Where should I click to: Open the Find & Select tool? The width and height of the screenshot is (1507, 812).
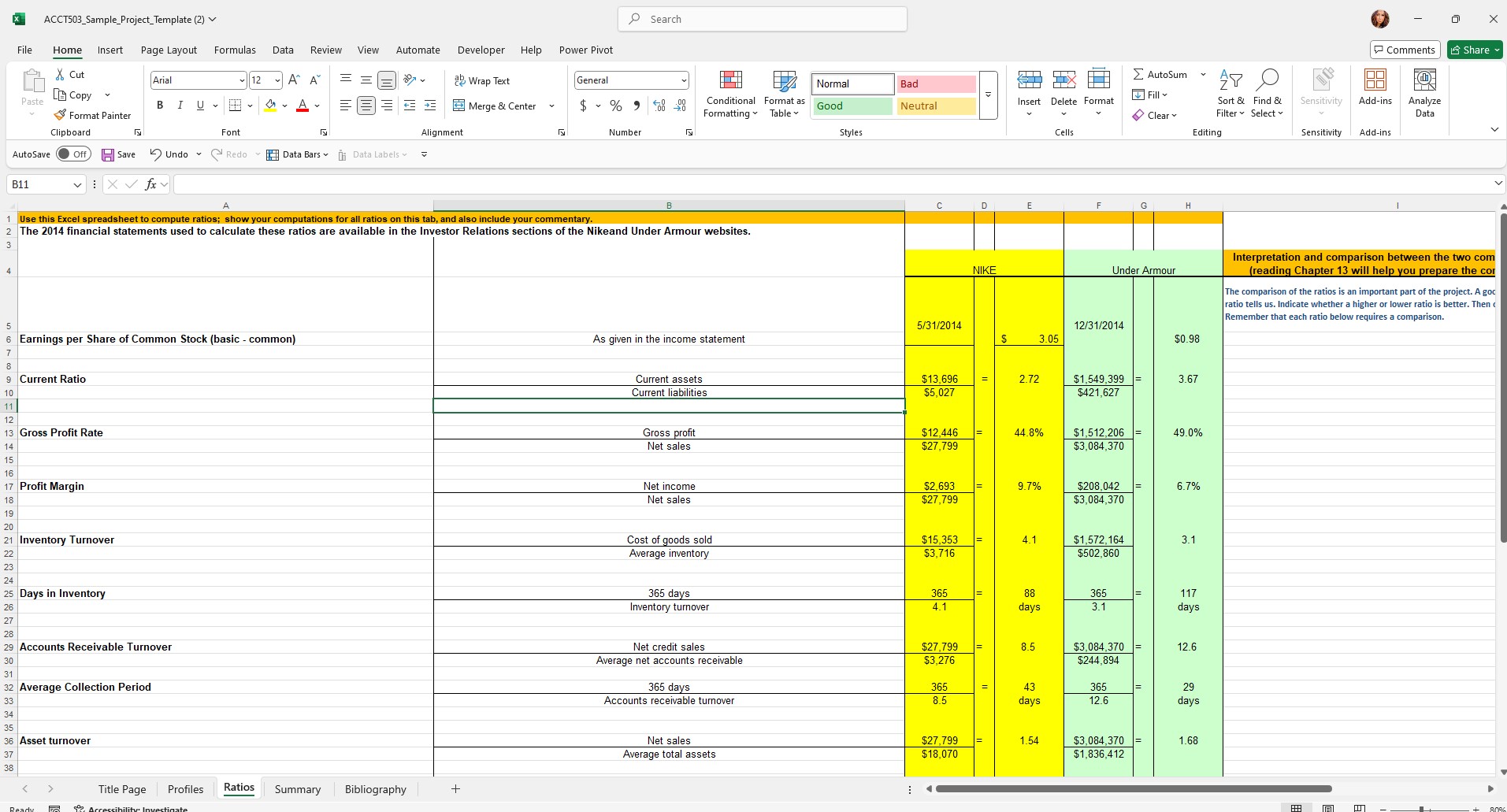coord(1267,93)
